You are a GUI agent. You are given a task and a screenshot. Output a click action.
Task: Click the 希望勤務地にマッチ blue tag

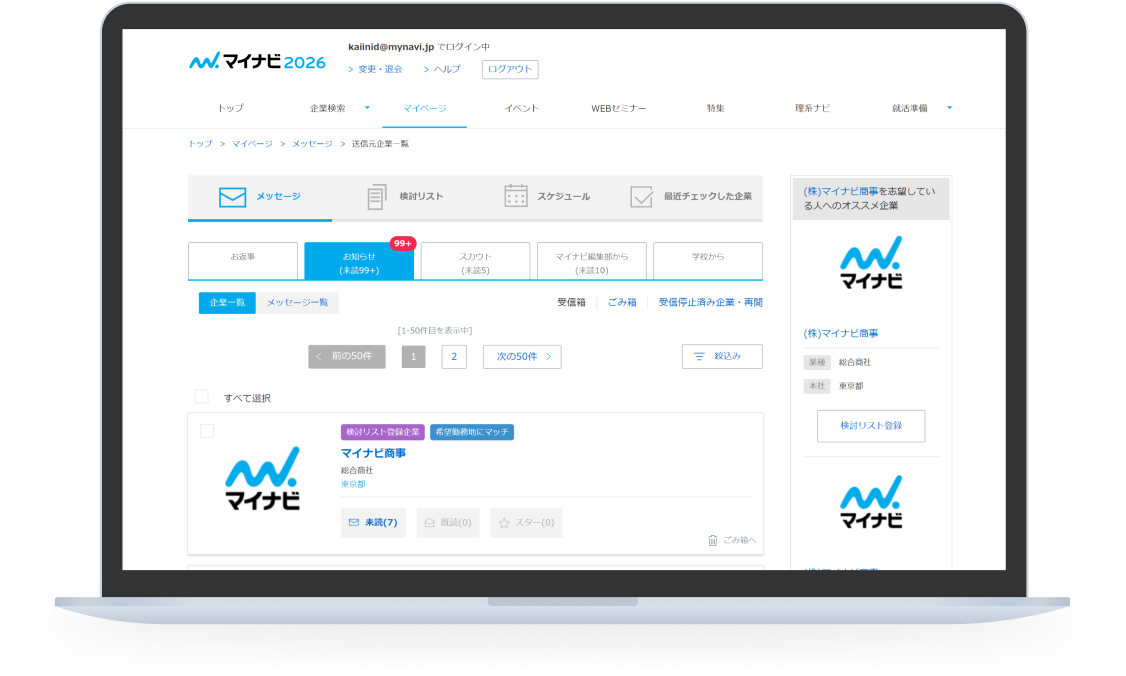[x=472, y=432]
